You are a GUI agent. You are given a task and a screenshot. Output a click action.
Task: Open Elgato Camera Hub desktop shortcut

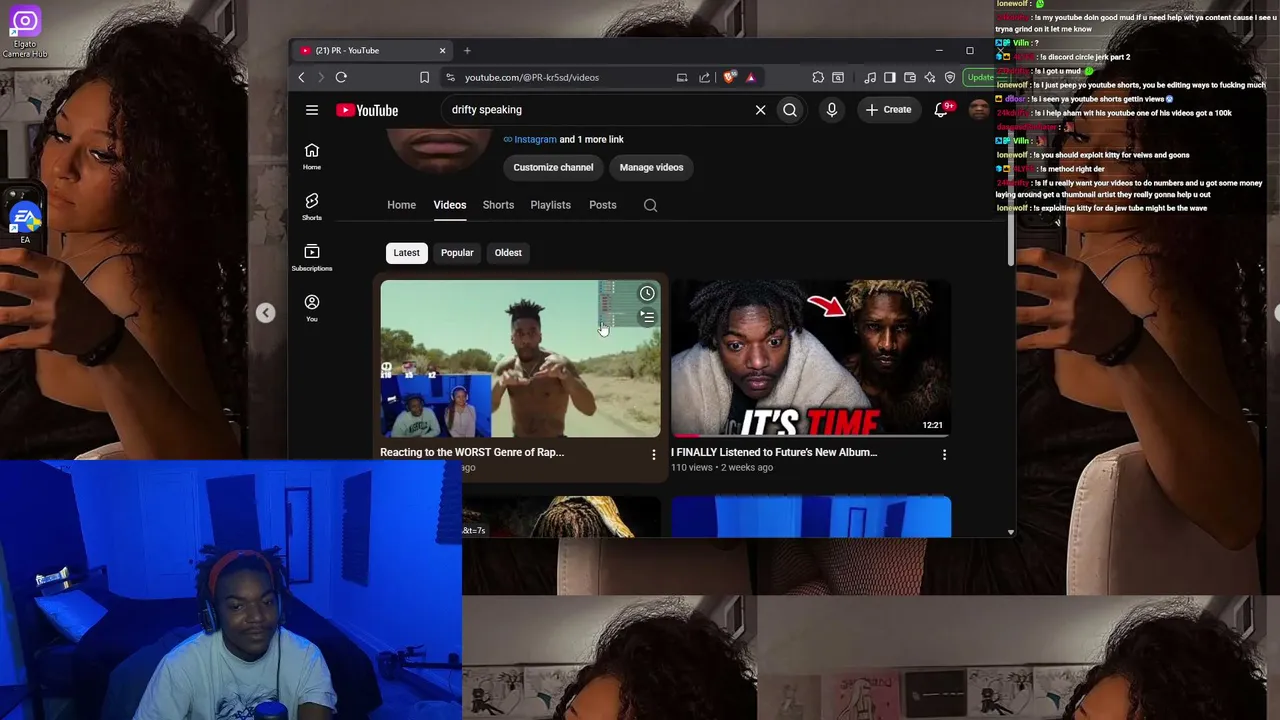[25, 31]
